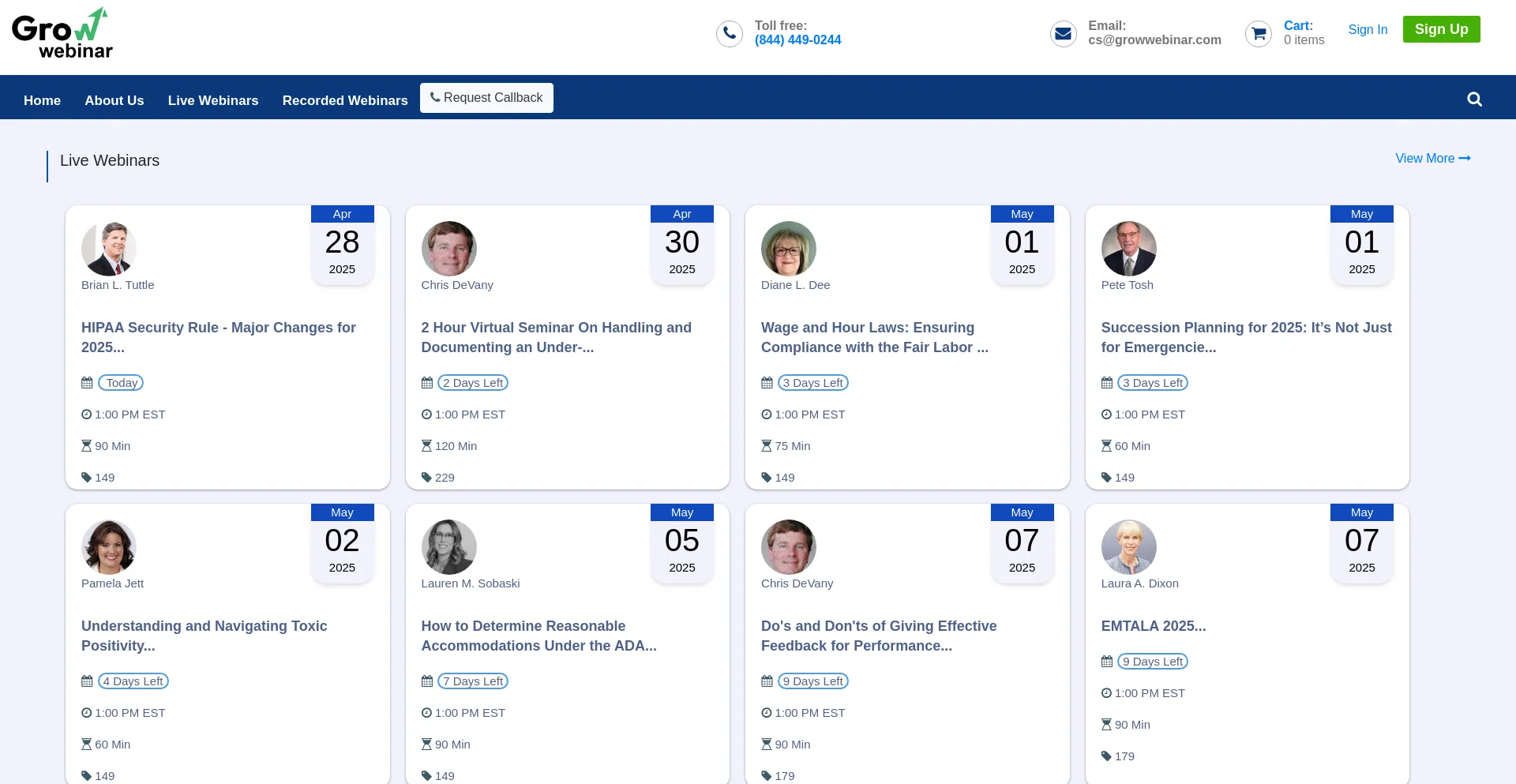Click the Sign In link
This screenshot has height=784, width=1516.
pyautogui.click(x=1368, y=29)
